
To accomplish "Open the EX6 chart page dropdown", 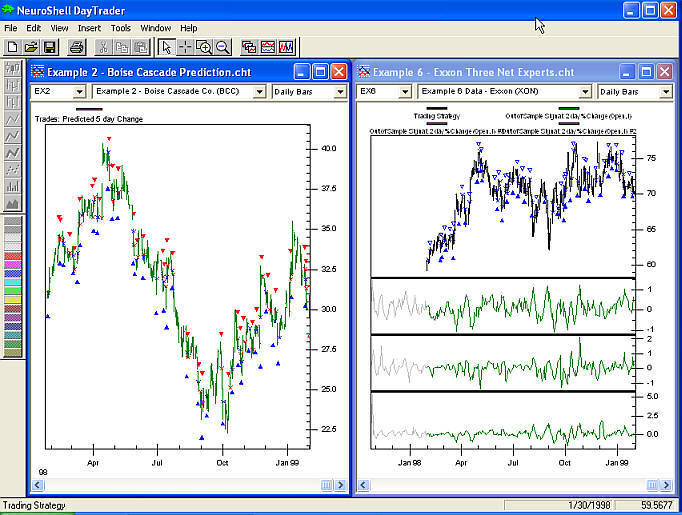I will pos(405,92).
